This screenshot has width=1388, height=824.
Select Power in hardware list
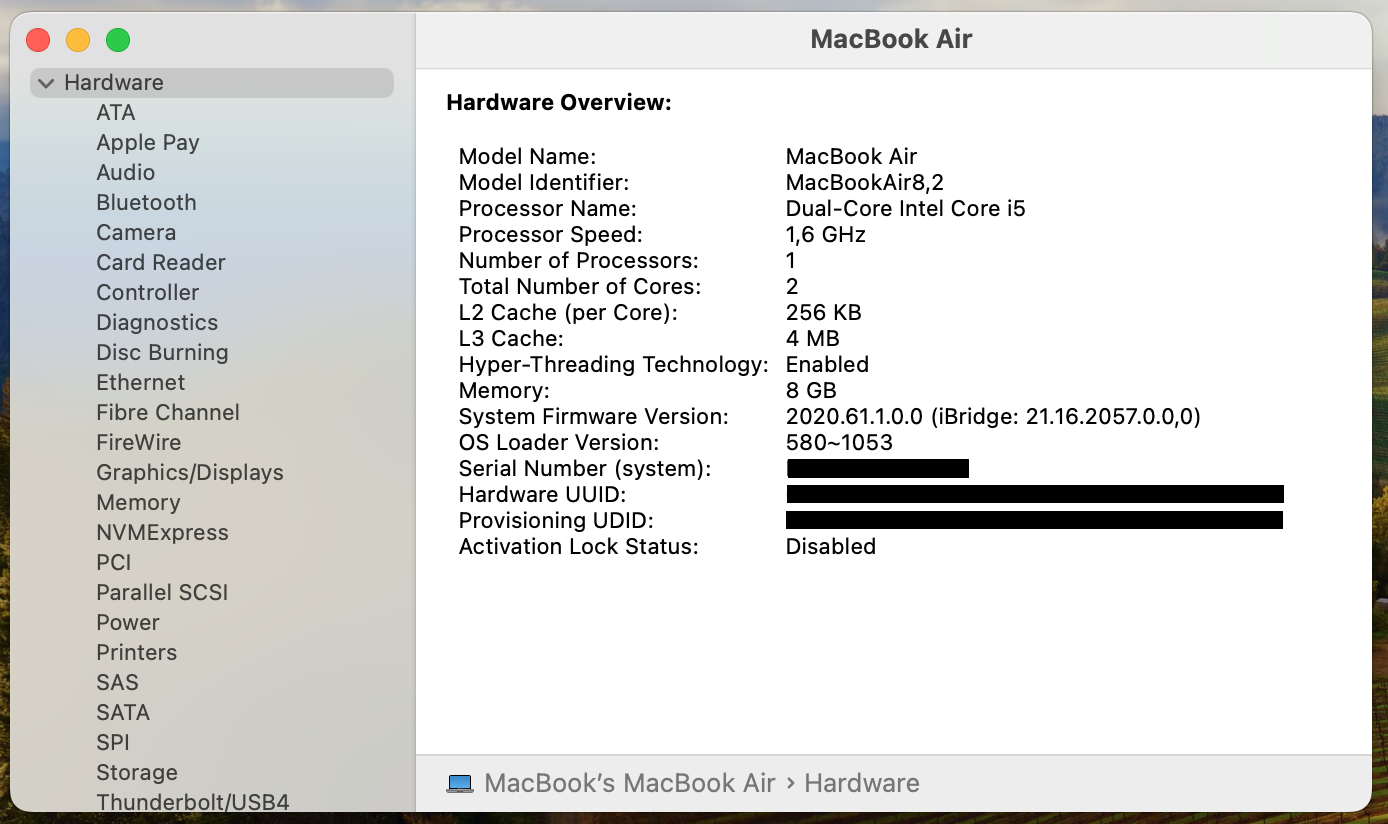tap(128, 623)
